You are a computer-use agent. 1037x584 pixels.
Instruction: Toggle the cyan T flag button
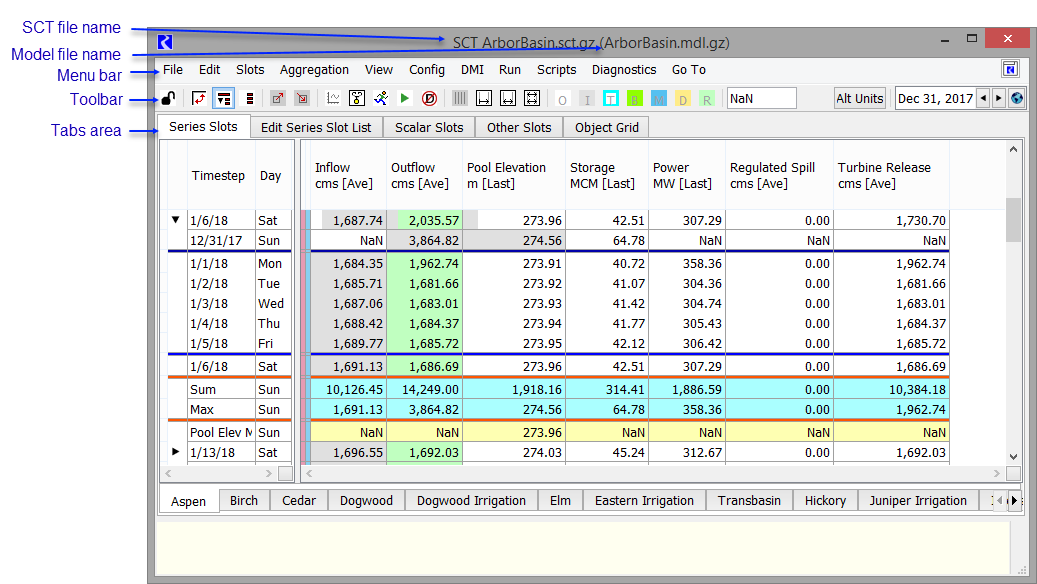611,98
